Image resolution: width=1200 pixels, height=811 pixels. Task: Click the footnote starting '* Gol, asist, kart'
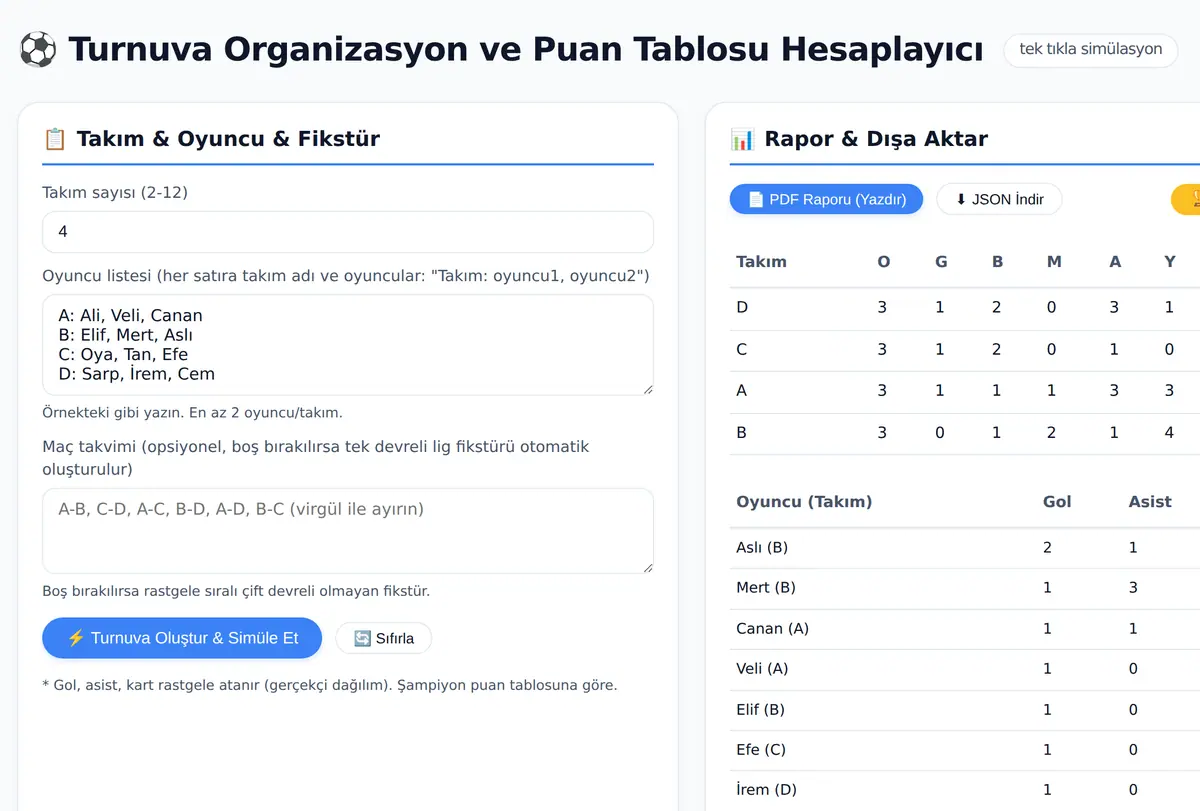click(x=330, y=686)
